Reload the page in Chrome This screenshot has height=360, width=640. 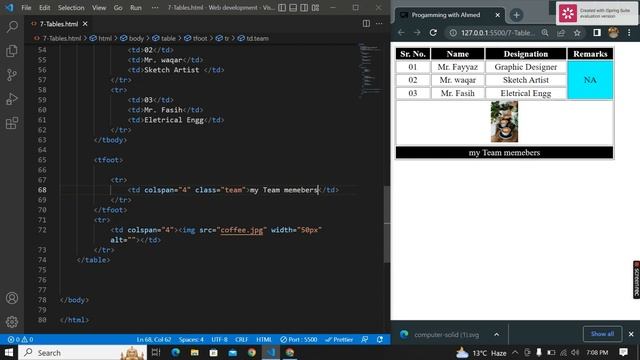433,33
